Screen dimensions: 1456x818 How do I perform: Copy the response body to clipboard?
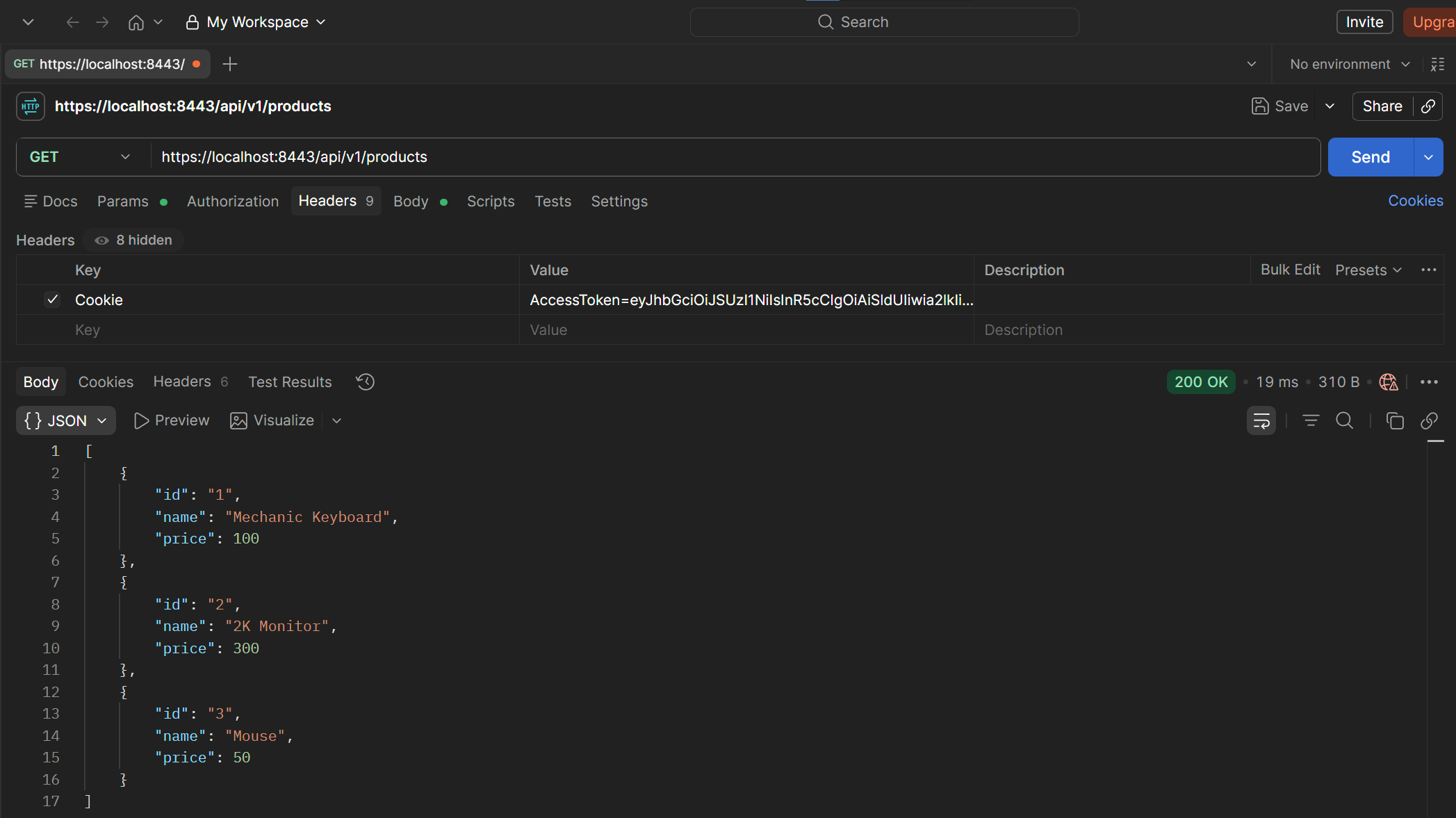1395,420
